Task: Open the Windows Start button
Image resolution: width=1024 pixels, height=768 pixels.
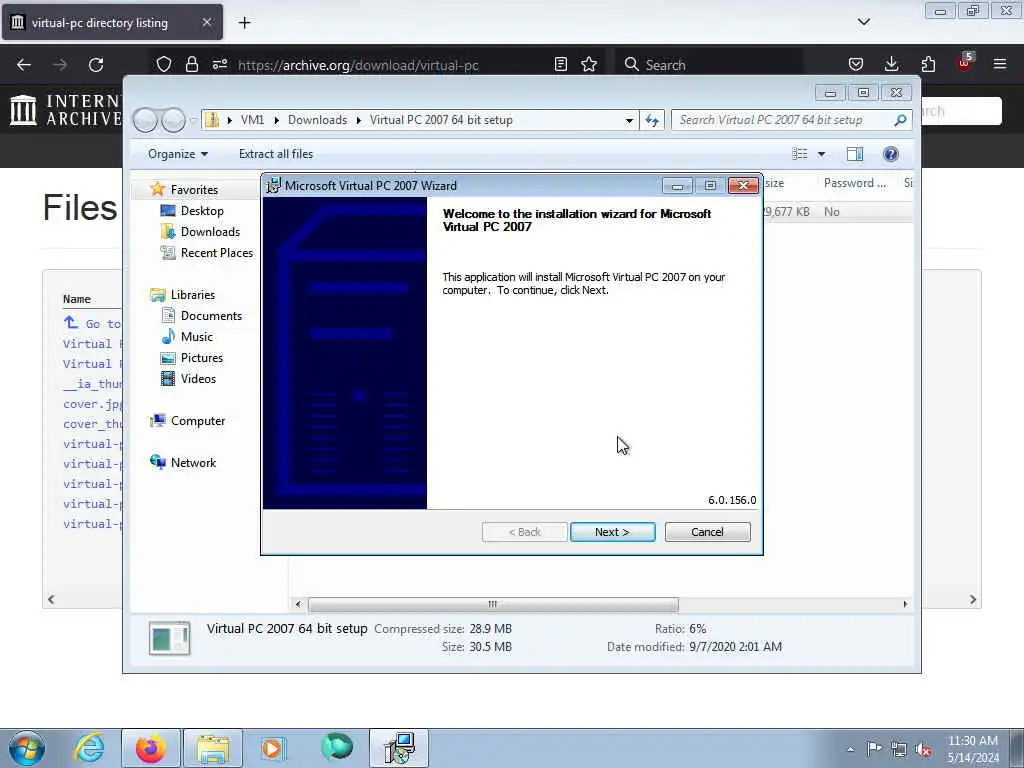Action: pos(27,748)
